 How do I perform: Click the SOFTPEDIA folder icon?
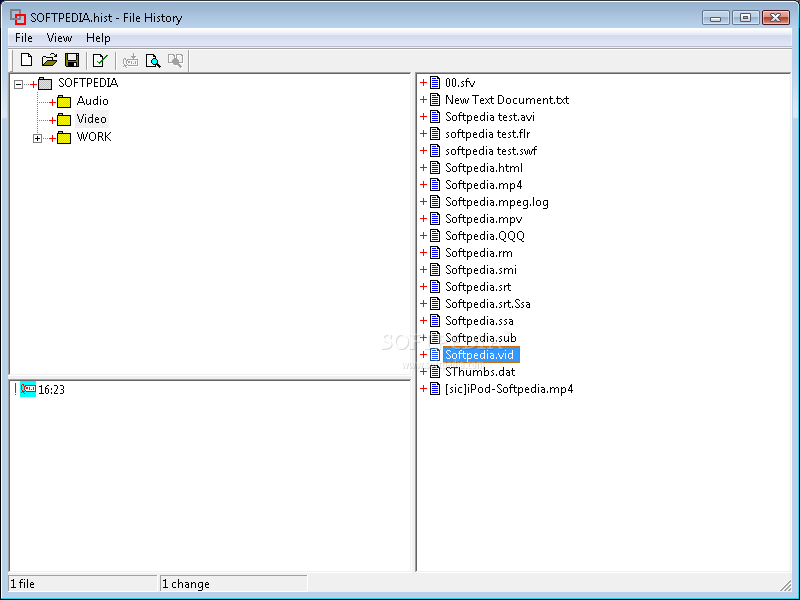click(45, 84)
